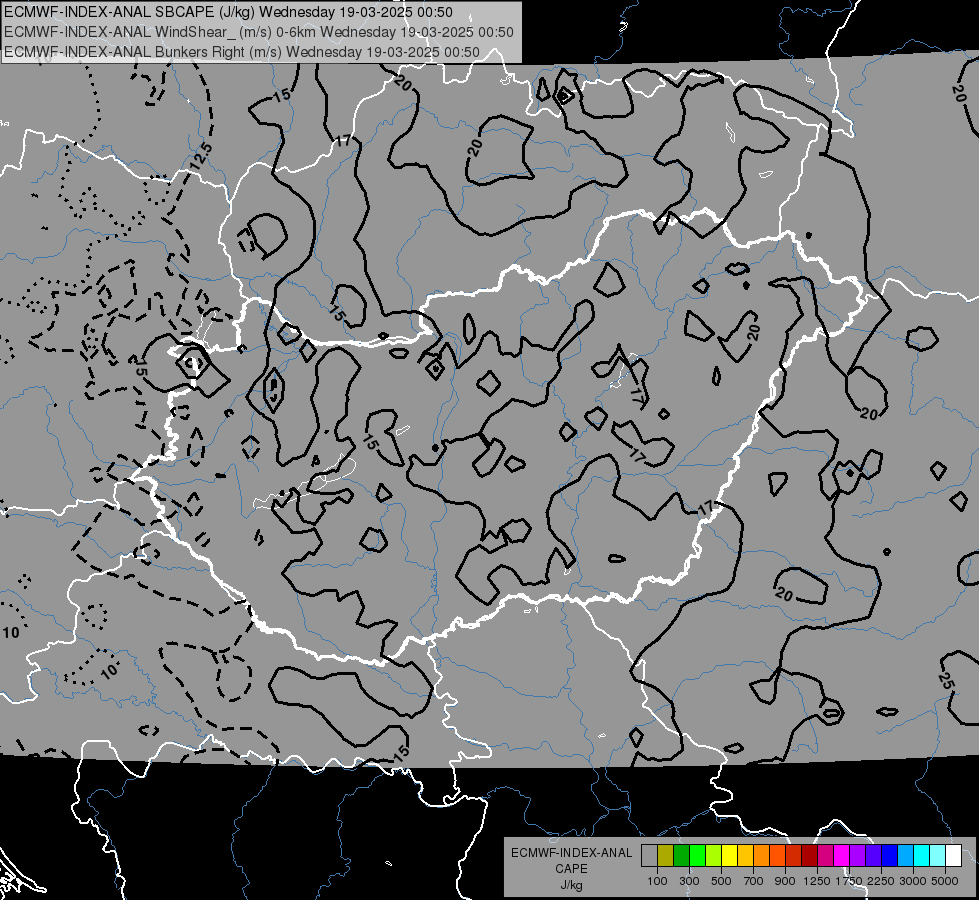The height and width of the screenshot is (900, 979).
Task: Click the 1250 tick value in legend
Action: pos(817,881)
